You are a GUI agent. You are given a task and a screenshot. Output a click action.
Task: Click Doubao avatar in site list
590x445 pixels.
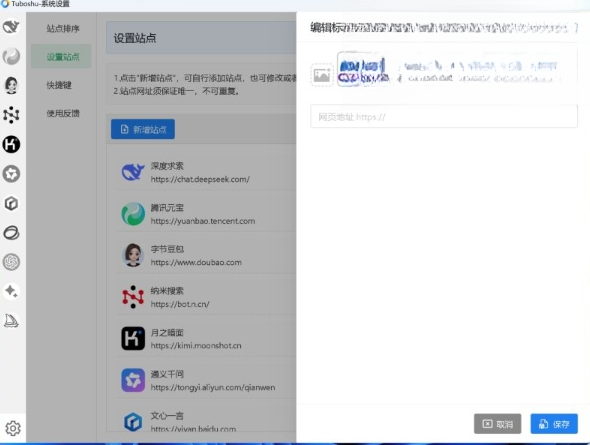tap(133, 255)
